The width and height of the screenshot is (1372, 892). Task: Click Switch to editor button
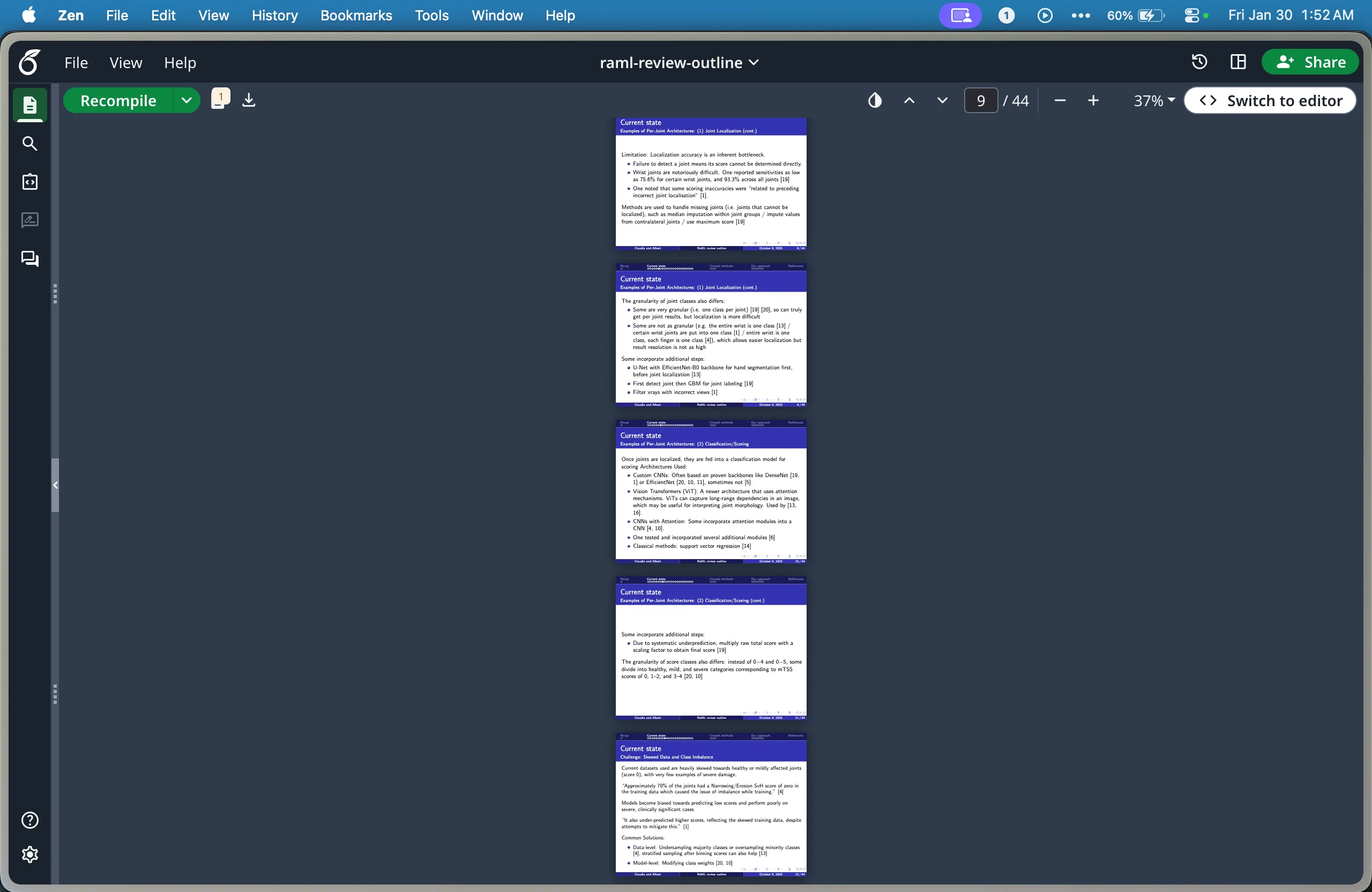(1270, 101)
